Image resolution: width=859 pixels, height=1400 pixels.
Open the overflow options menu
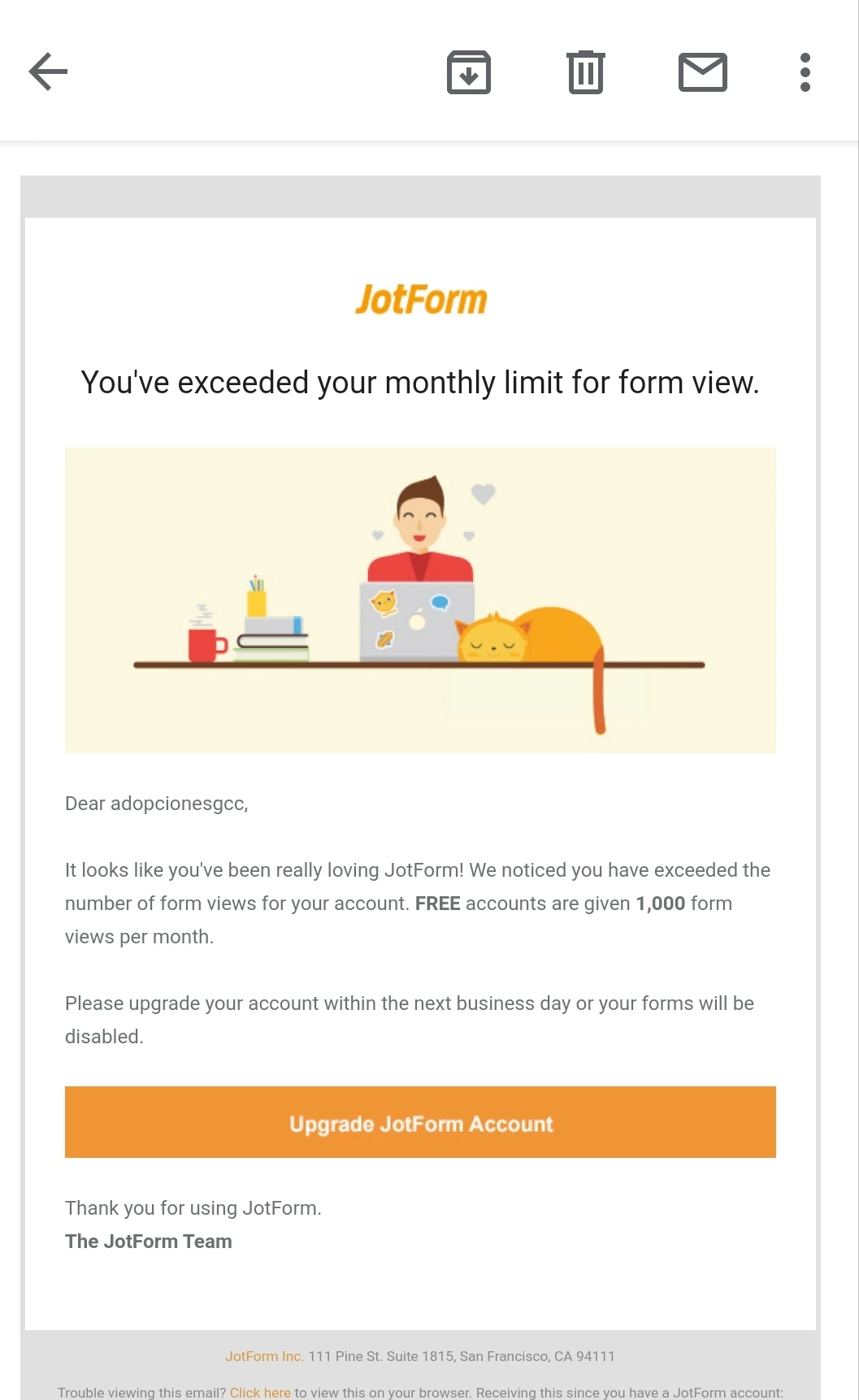805,72
